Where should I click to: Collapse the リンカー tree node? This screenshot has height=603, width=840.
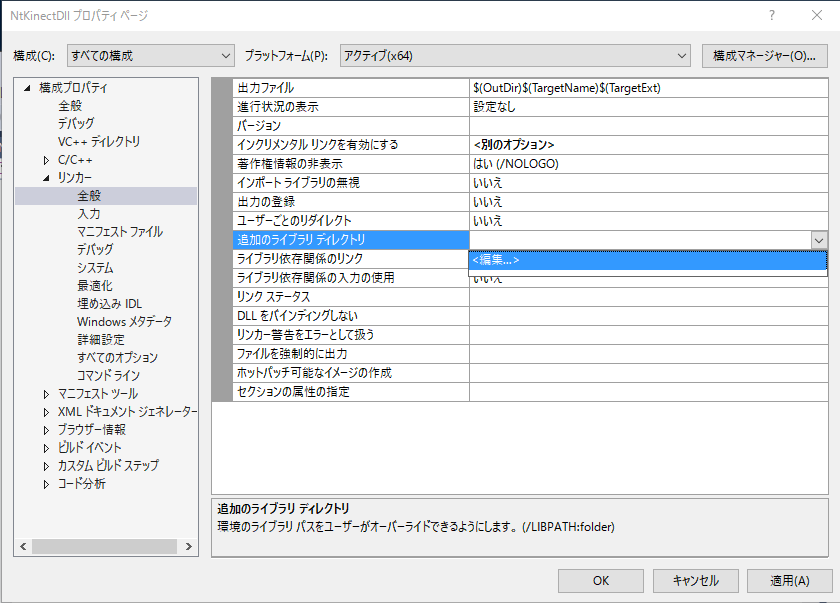pos(46,178)
